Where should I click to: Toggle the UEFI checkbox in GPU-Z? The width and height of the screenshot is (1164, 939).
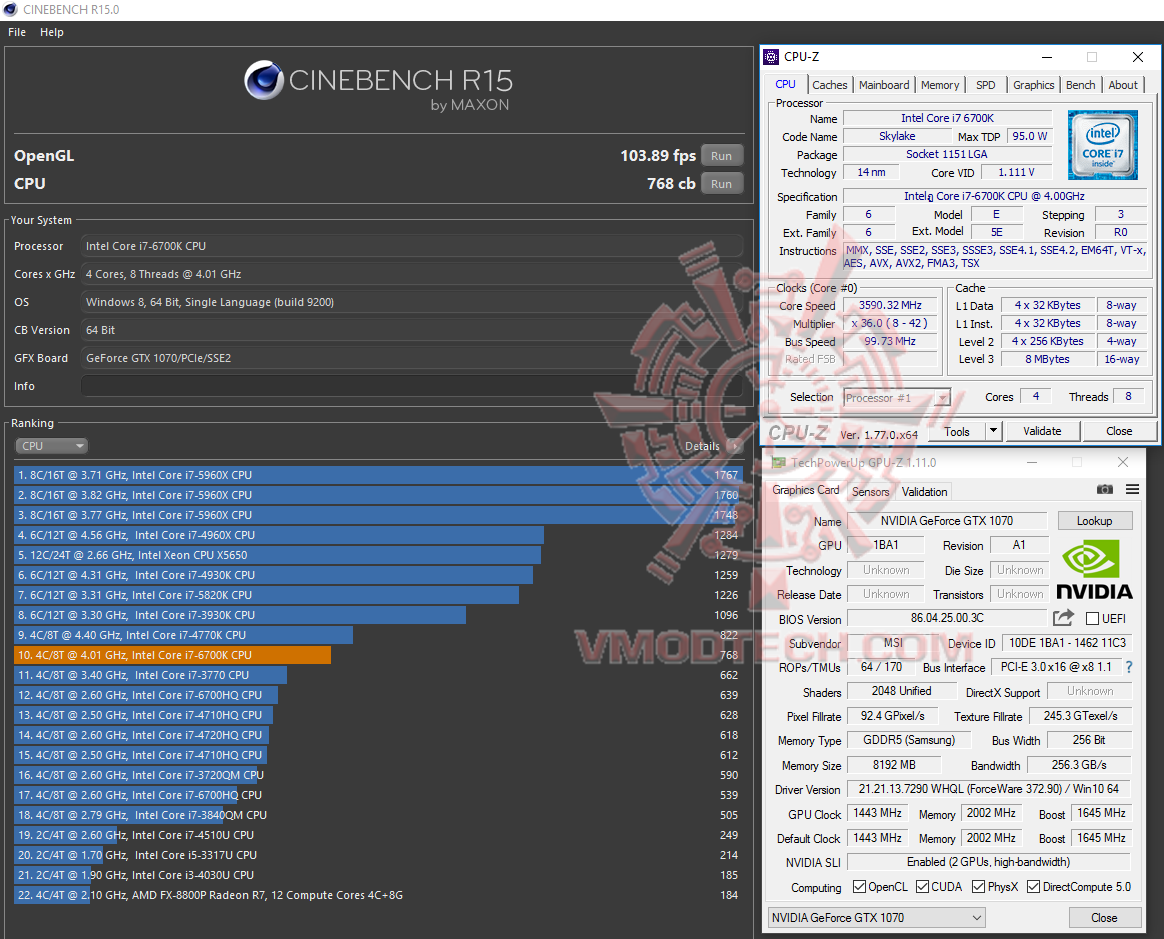(x=1092, y=618)
